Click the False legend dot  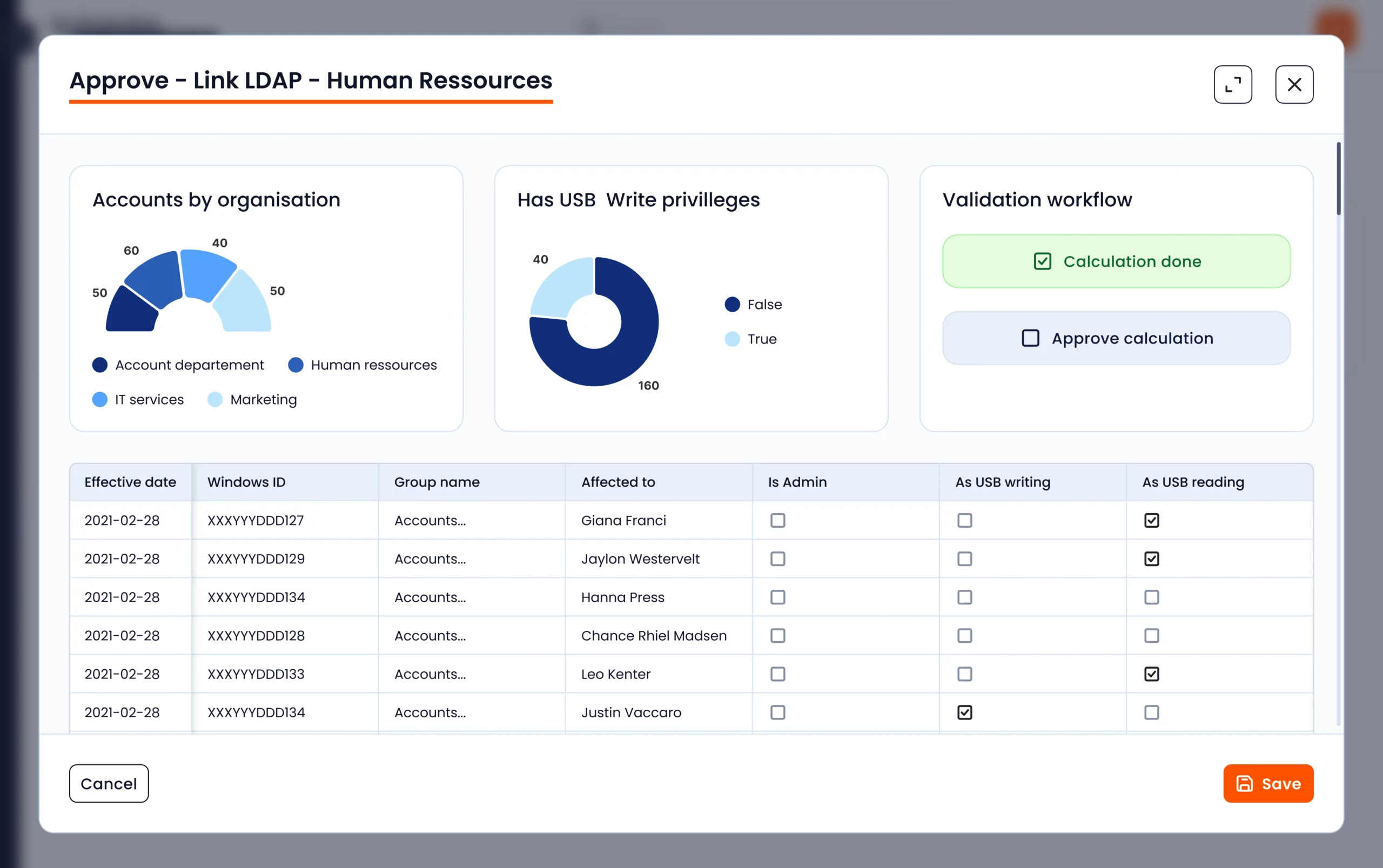coord(732,304)
